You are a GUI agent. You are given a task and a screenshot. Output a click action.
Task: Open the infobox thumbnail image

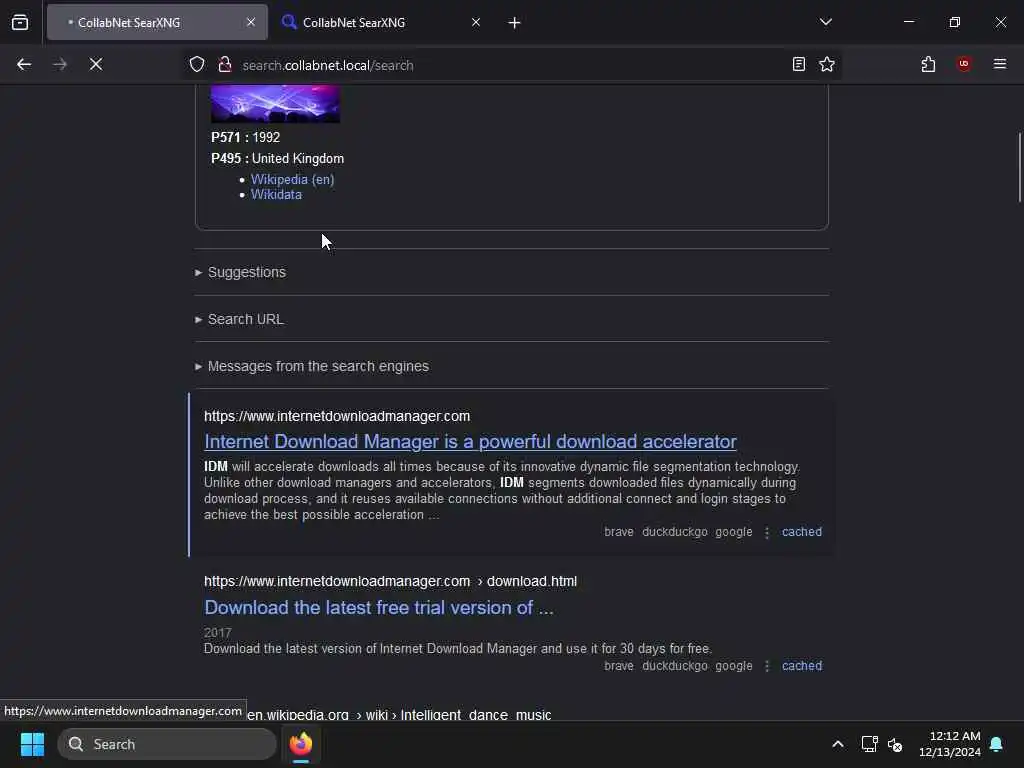coord(275,104)
